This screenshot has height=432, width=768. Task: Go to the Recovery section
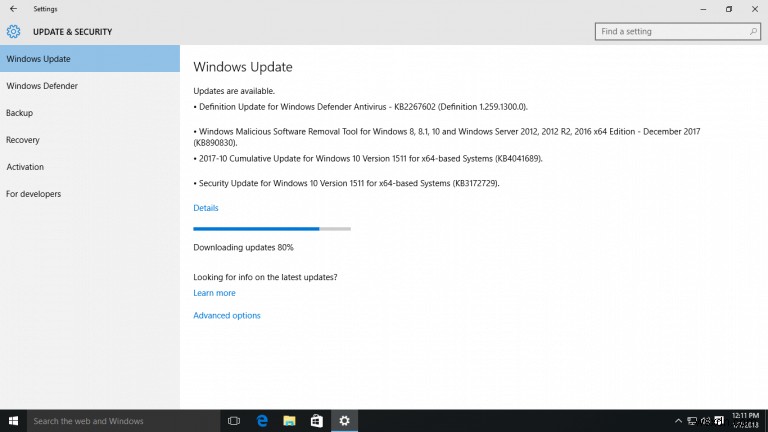pos(90,140)
